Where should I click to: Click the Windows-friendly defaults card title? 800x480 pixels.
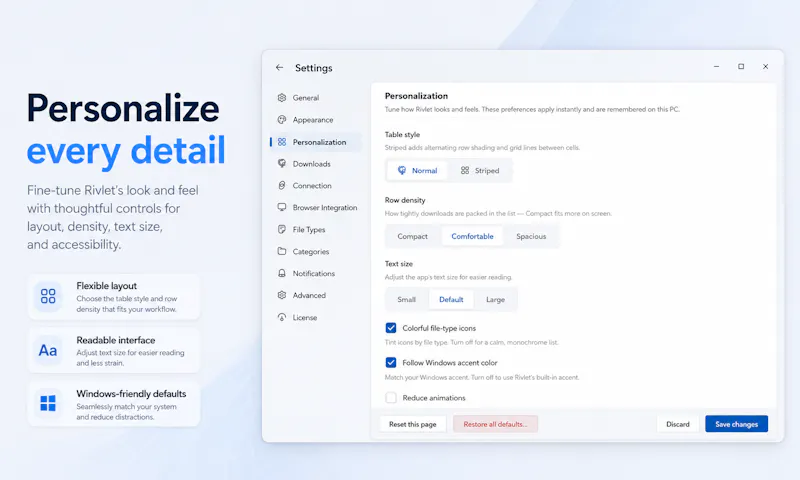pos(131,394)
